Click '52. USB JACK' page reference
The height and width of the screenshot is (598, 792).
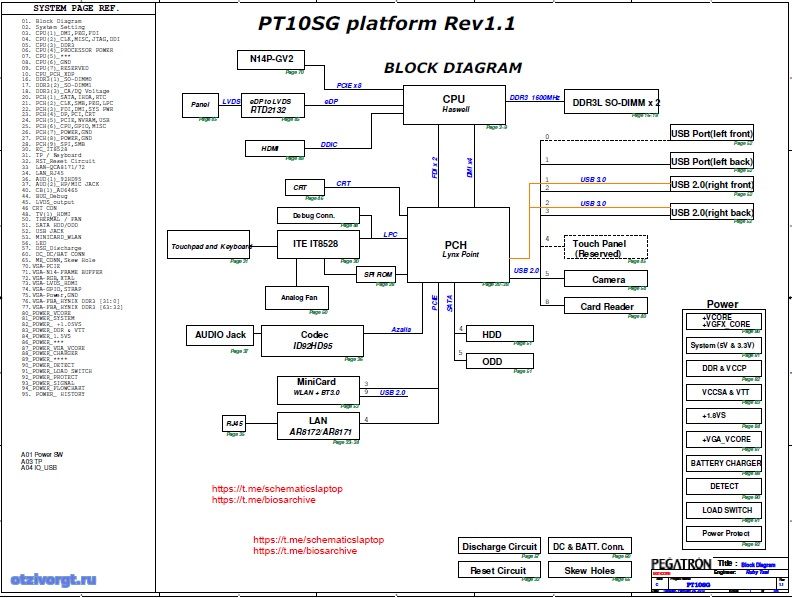coord(46,231)
